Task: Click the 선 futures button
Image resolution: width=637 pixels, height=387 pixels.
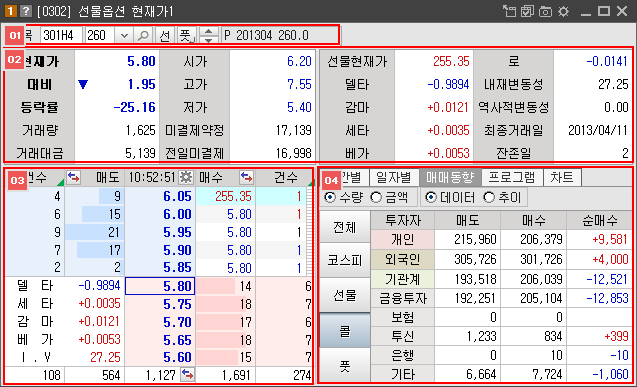Action: point(165,36)
